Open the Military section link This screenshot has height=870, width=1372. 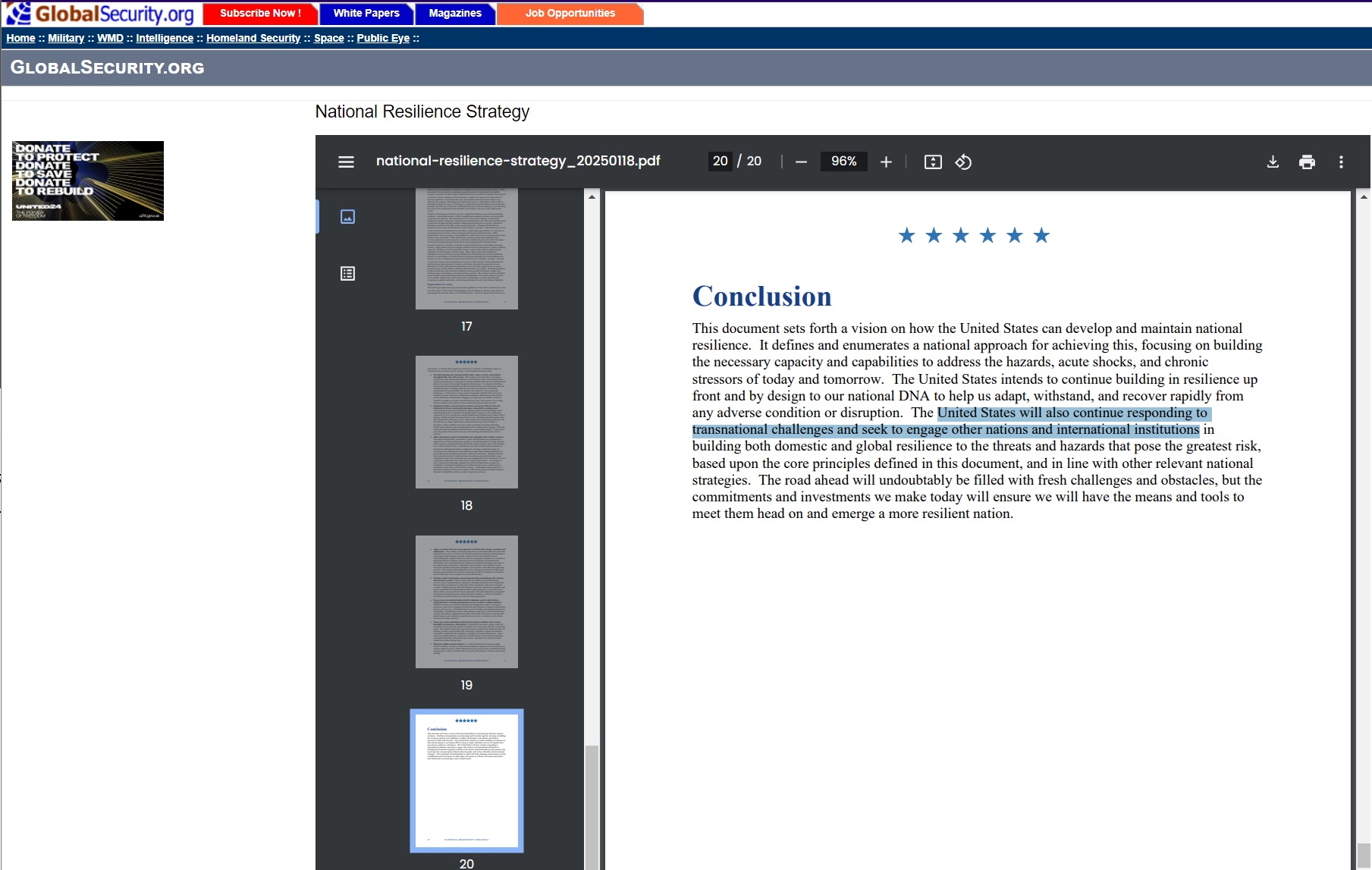tap(66, 38)
